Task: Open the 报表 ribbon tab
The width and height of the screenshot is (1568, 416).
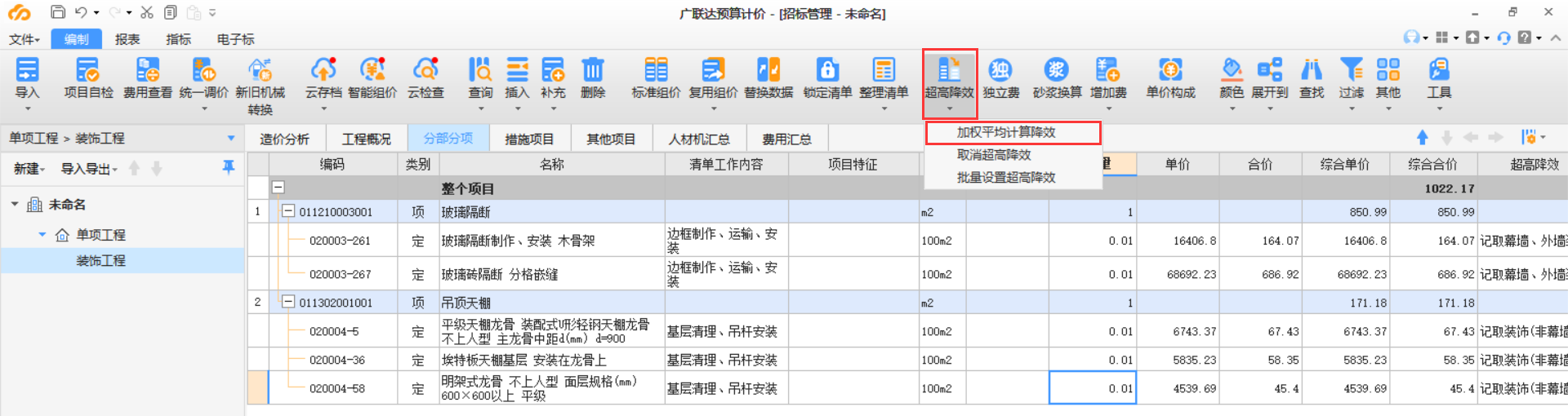Action: pos(127,39)
